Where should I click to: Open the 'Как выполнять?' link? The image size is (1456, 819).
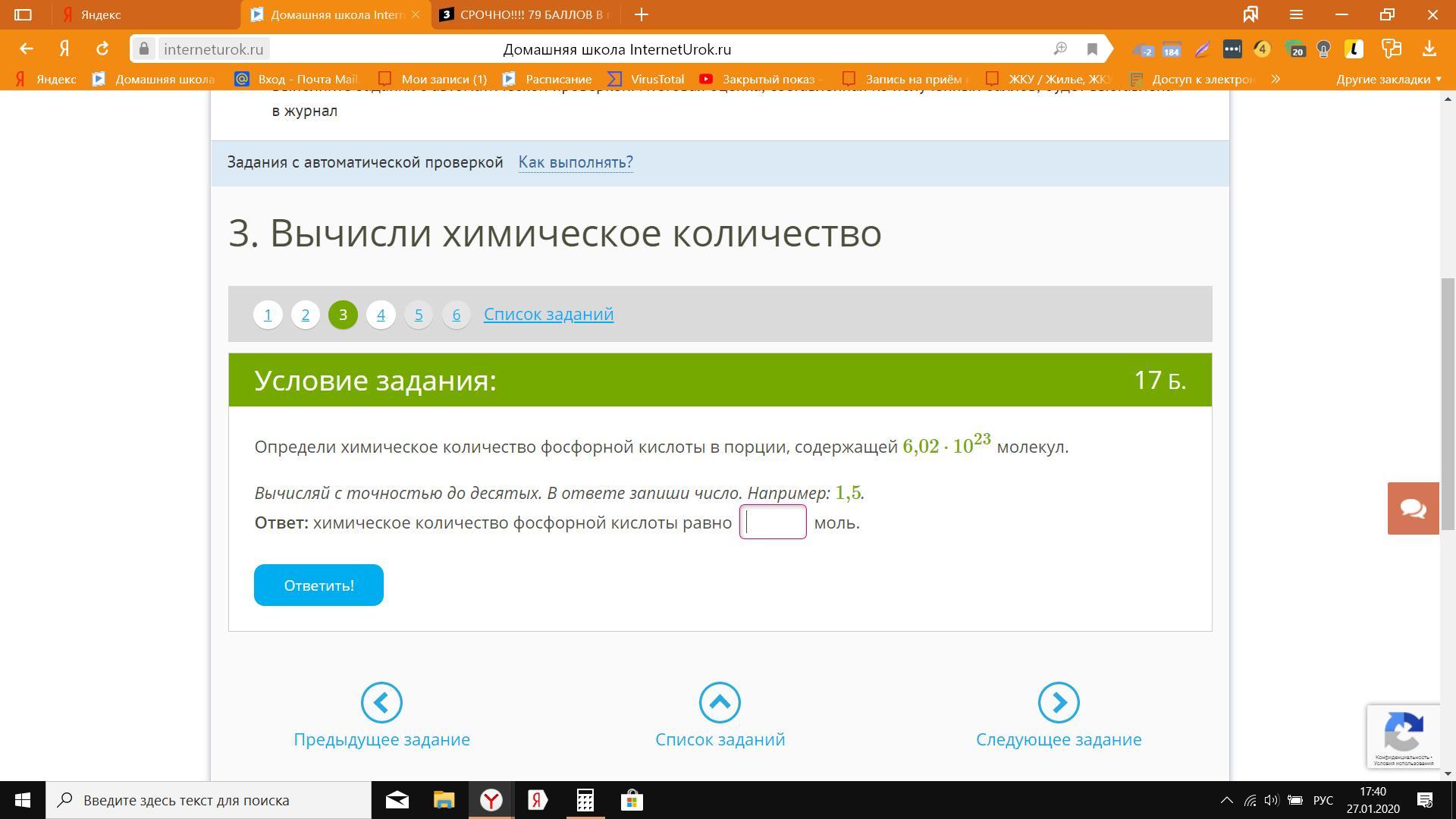click(575, 162)
